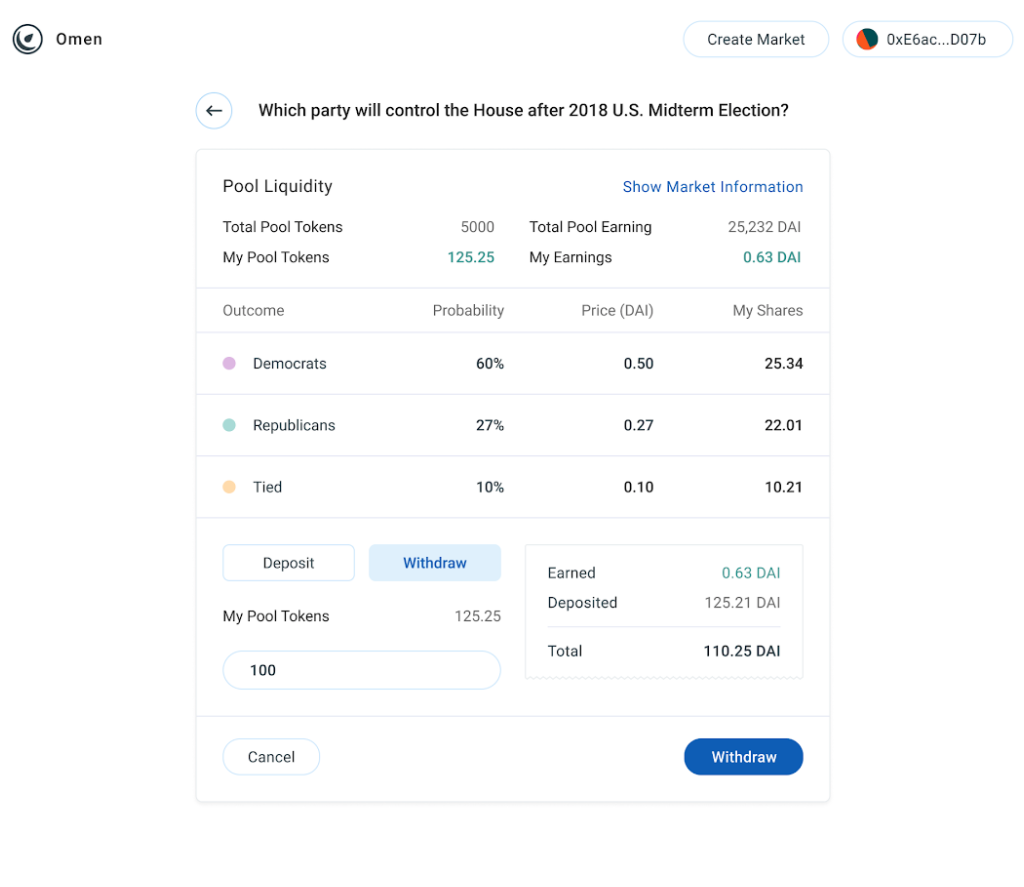Click the green 125.25 pool tokens value
1024x887 pixels.
click(471, 257)
